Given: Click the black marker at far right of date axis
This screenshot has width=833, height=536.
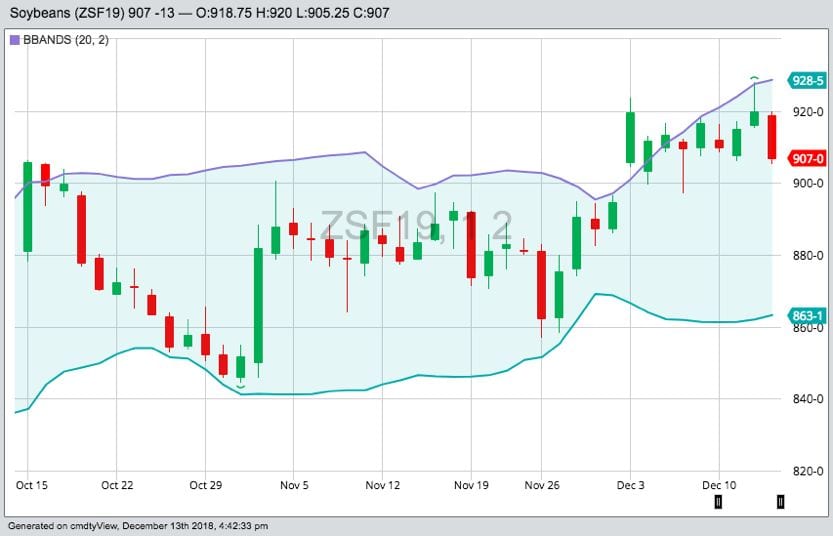Looking at the screenshot, I should click(x=781, y=501).
